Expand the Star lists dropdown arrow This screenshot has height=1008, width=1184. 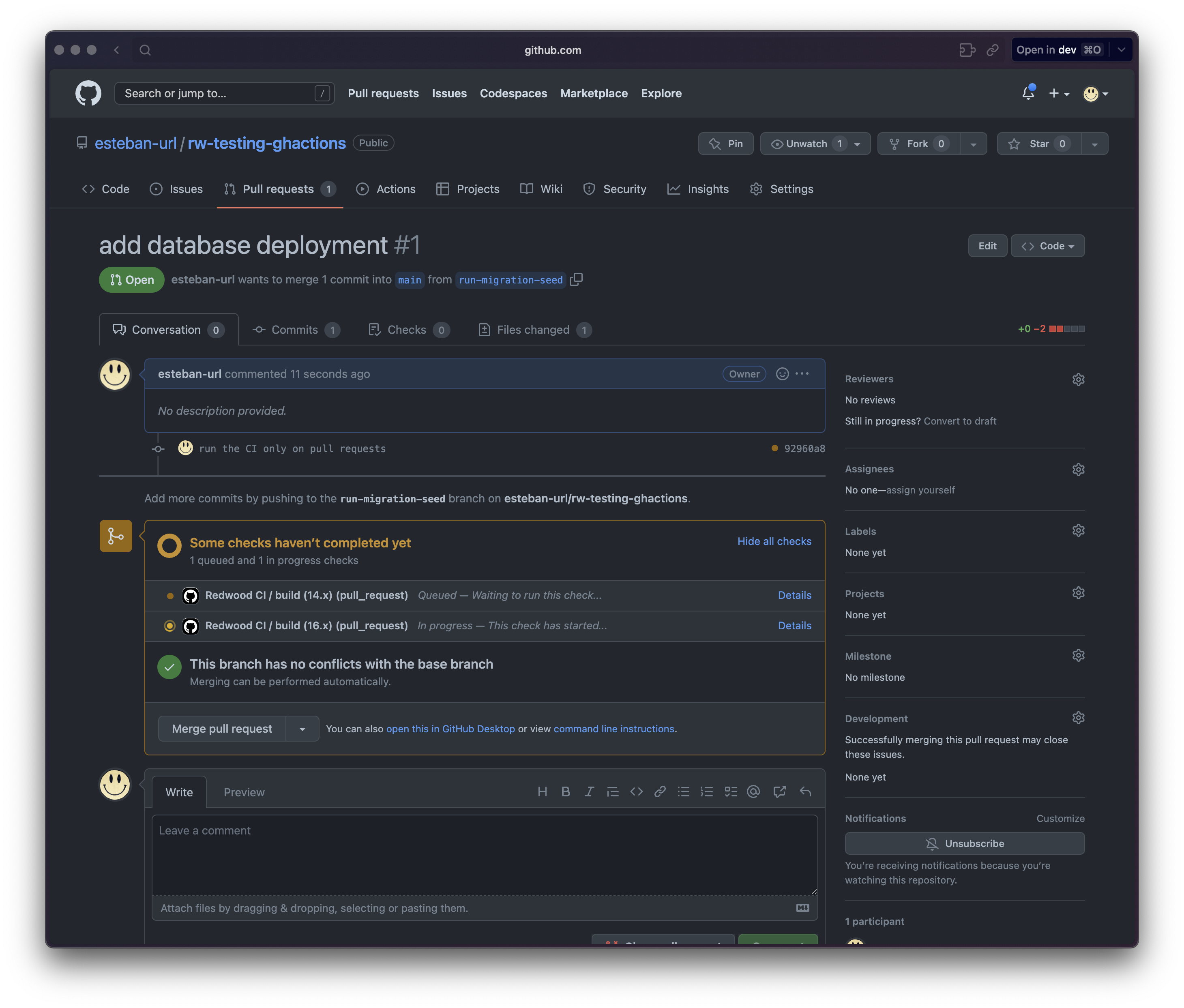pos(1094,144)
